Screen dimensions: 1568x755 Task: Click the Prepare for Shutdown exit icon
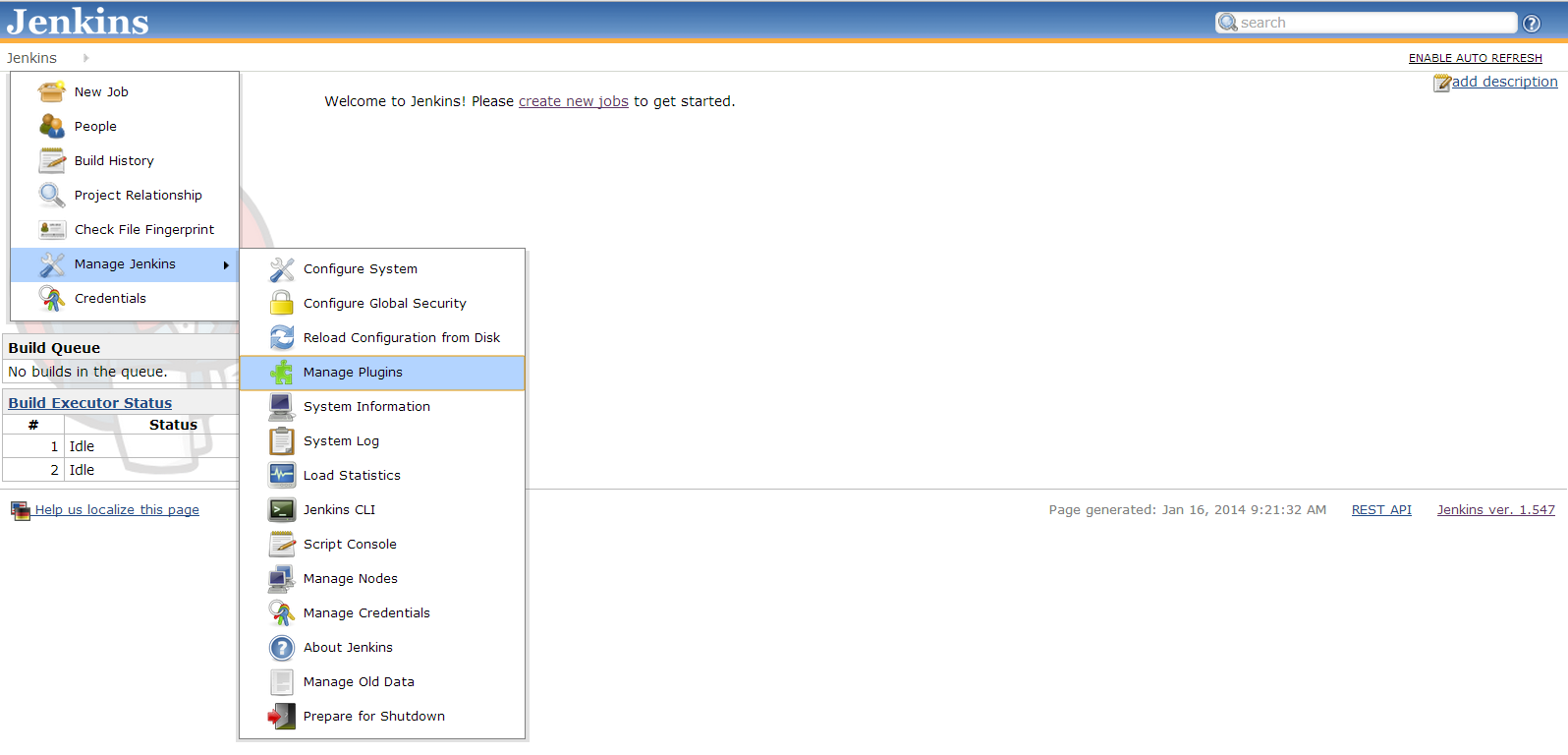(282, 716)
